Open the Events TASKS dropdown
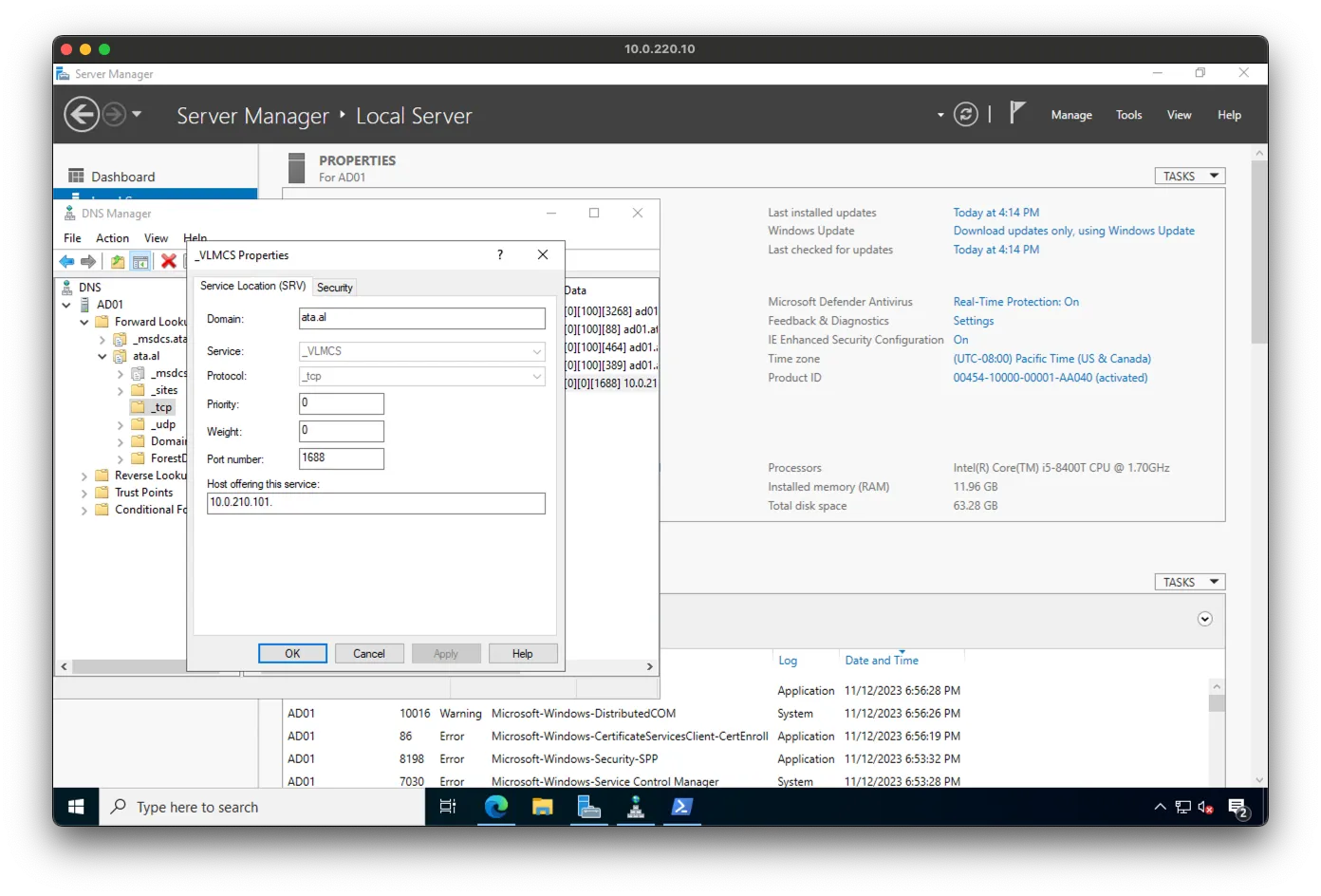Viewport: 1321px width, 896px height. (1190, 582)
